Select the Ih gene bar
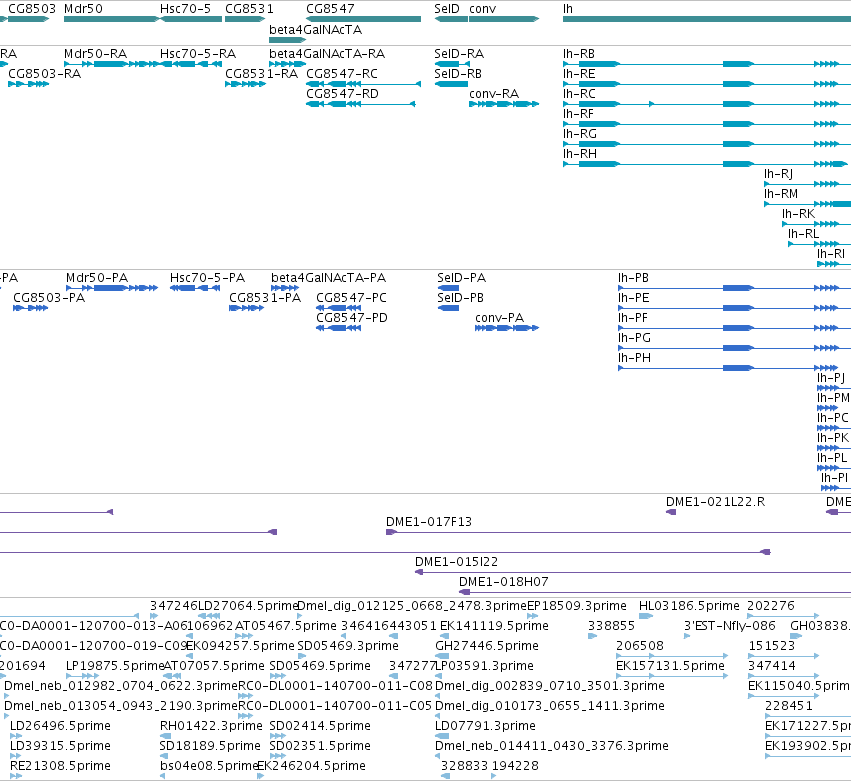The image size is (851, 781). [x=707, y=19]
